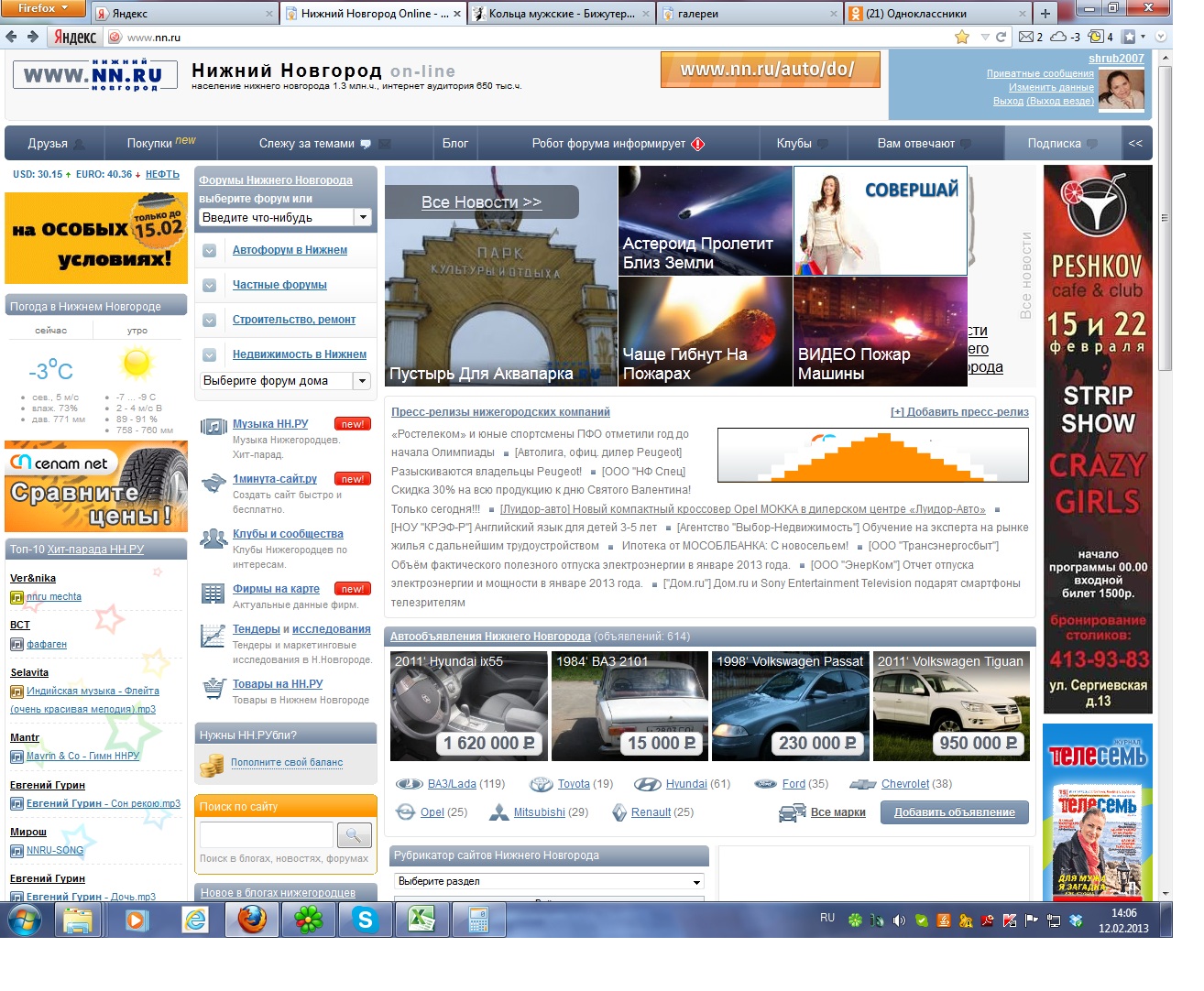
Task: Click the Музыка НН.РУ music note icon
Action: pyautogui.click(x=213, y=427)
